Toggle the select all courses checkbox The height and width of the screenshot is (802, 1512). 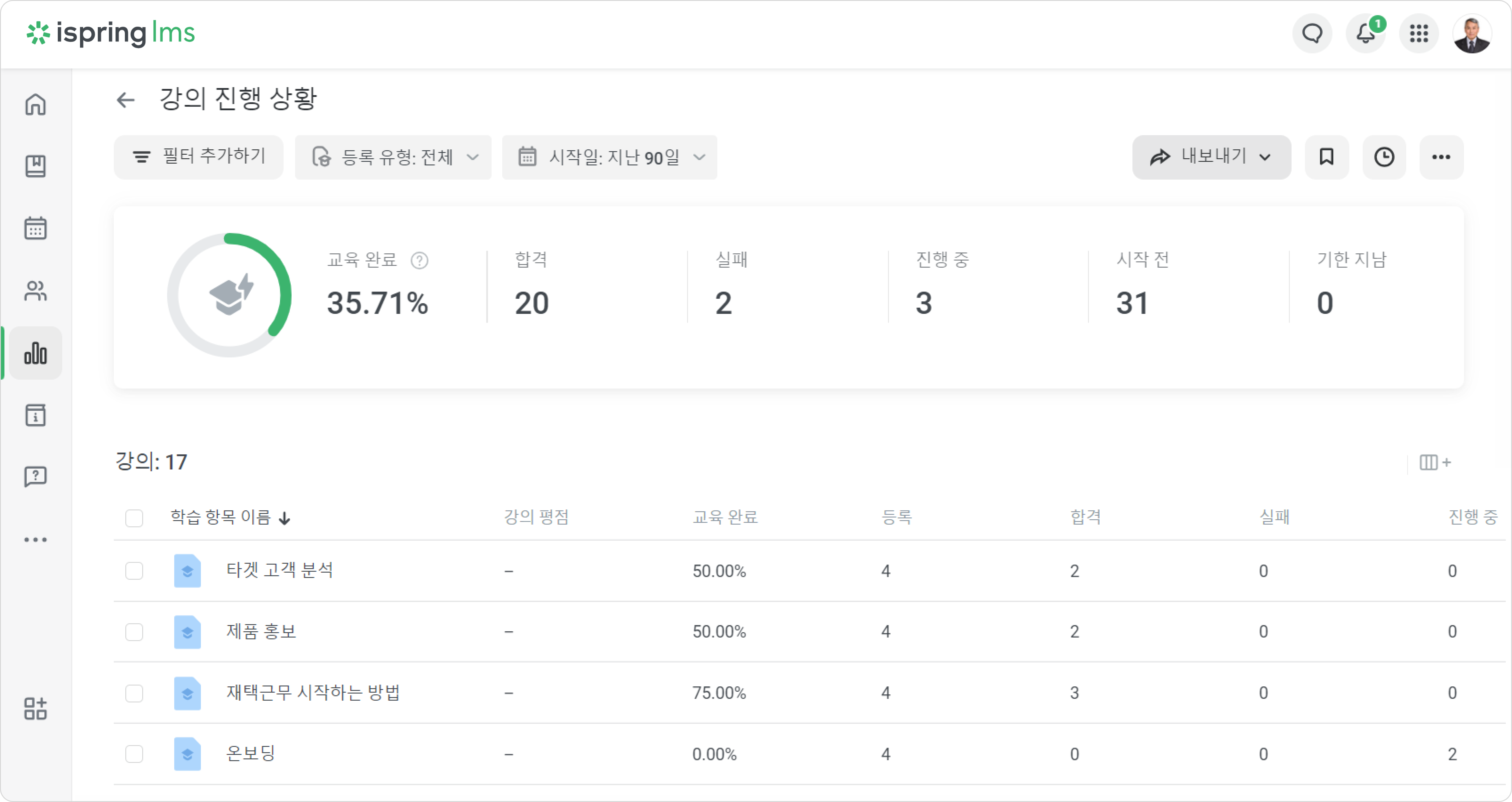[134, 518]
